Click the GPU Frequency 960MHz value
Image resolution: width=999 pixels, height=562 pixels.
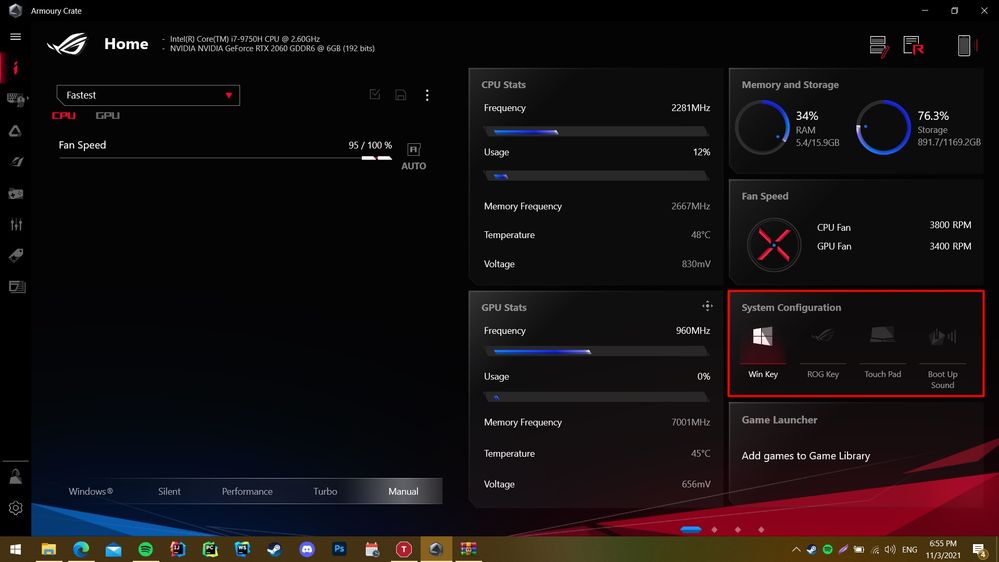[693, 331]
